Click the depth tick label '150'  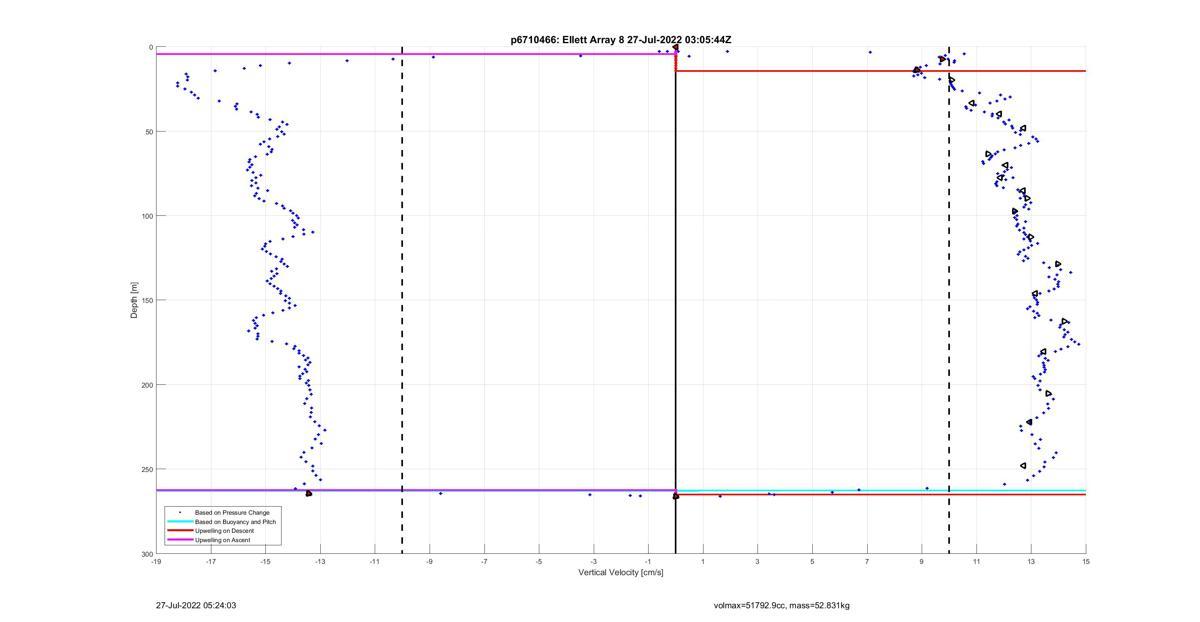[146, 300]
